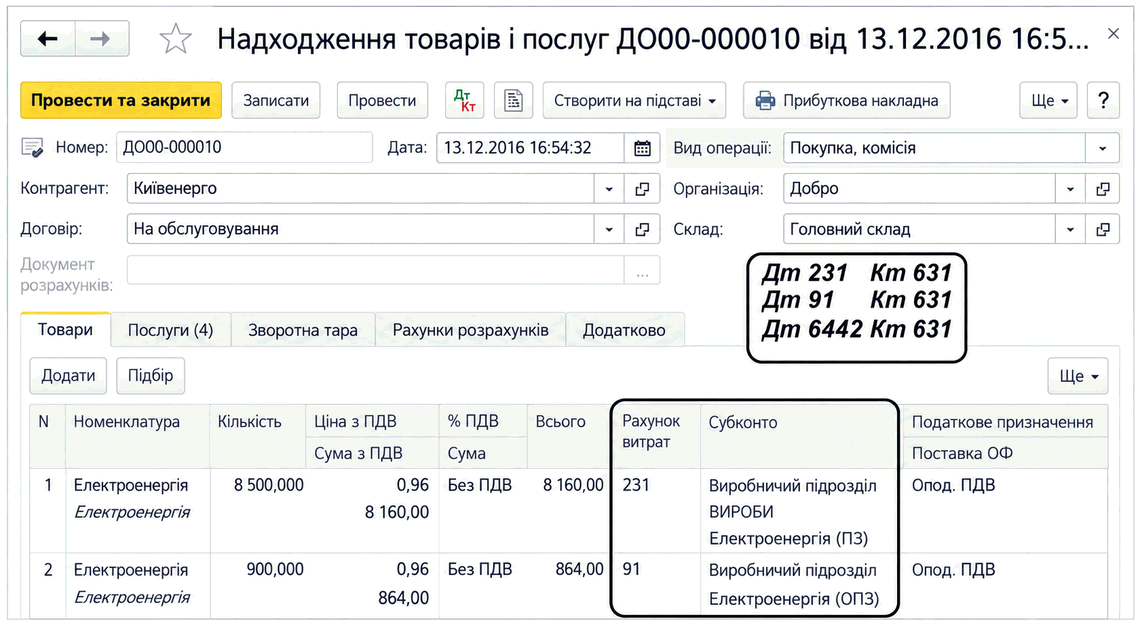Add document to favorites with star icon
Viewport: 1140px width, 627px height.
[175, 39]
